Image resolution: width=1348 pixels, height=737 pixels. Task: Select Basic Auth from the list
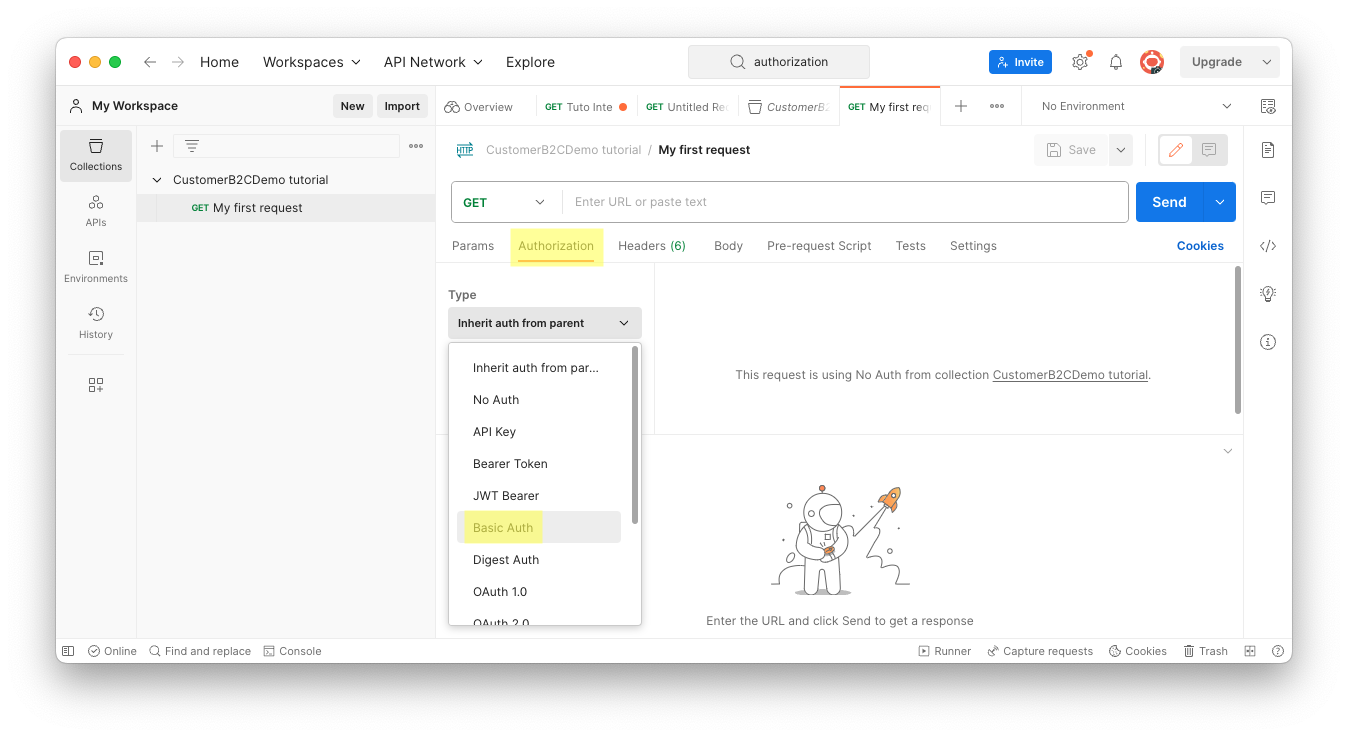point(539,527)
